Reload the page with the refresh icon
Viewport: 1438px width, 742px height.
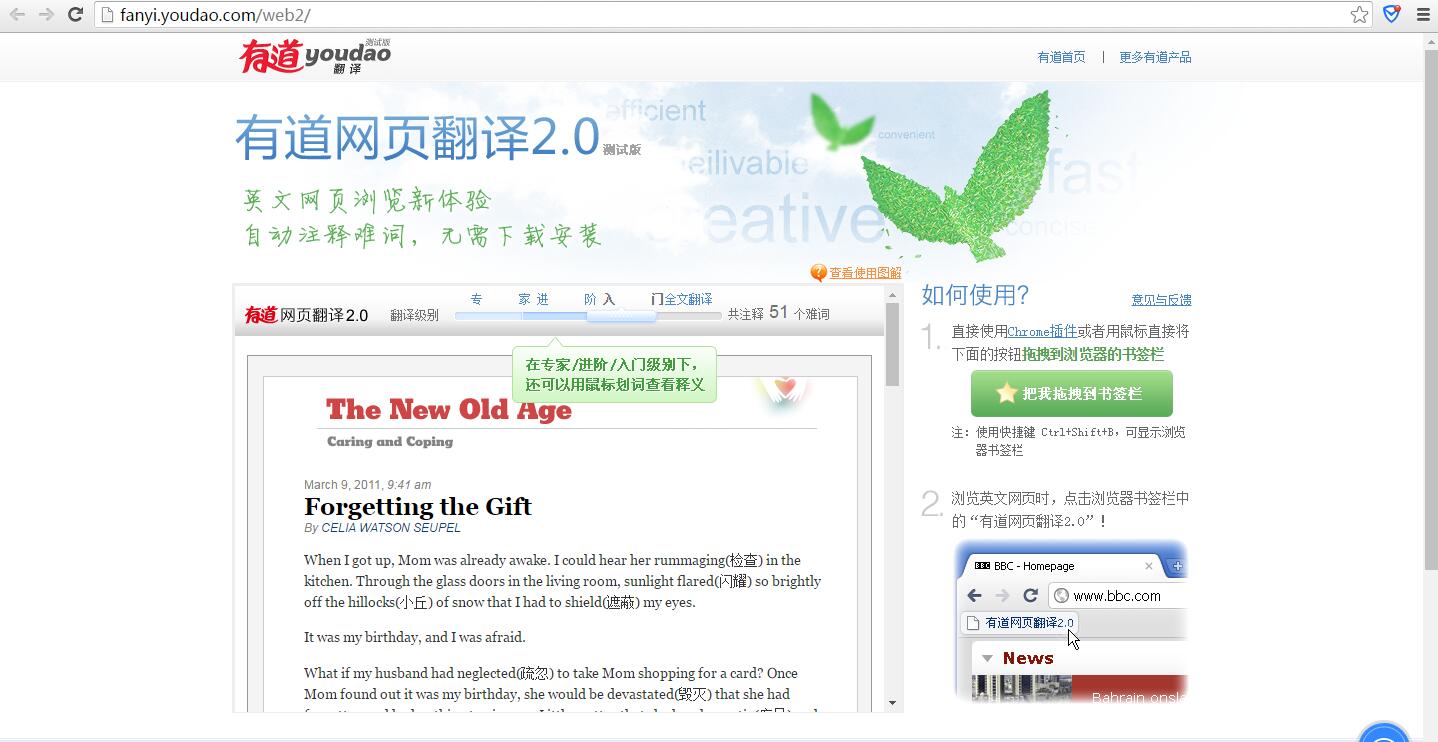click(75, 14)
